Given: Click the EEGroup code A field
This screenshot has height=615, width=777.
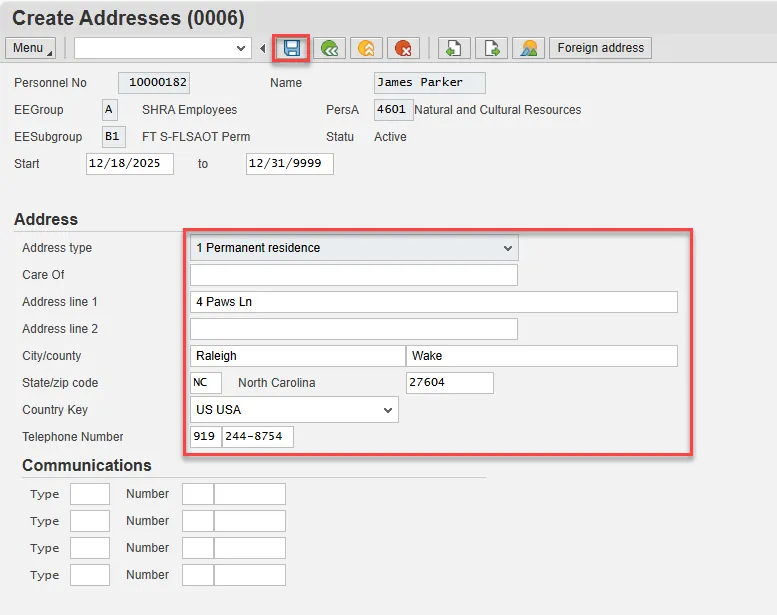Looking at the screenshot, I should (110, 110).
